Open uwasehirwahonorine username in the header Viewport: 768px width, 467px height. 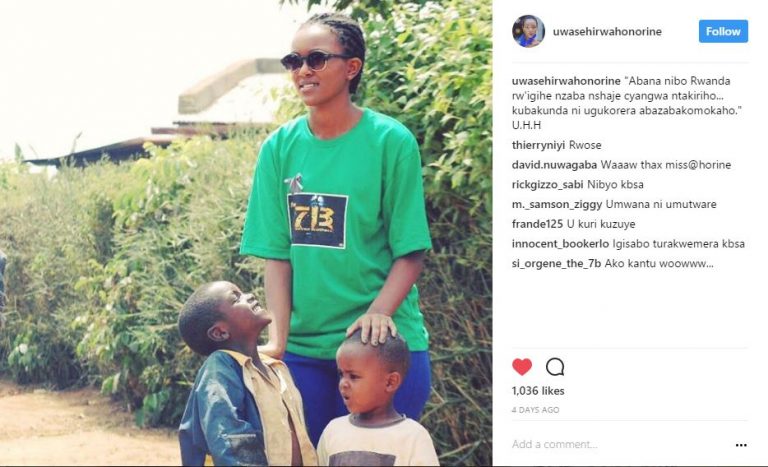pyautogui.click(x=607, y=31)
